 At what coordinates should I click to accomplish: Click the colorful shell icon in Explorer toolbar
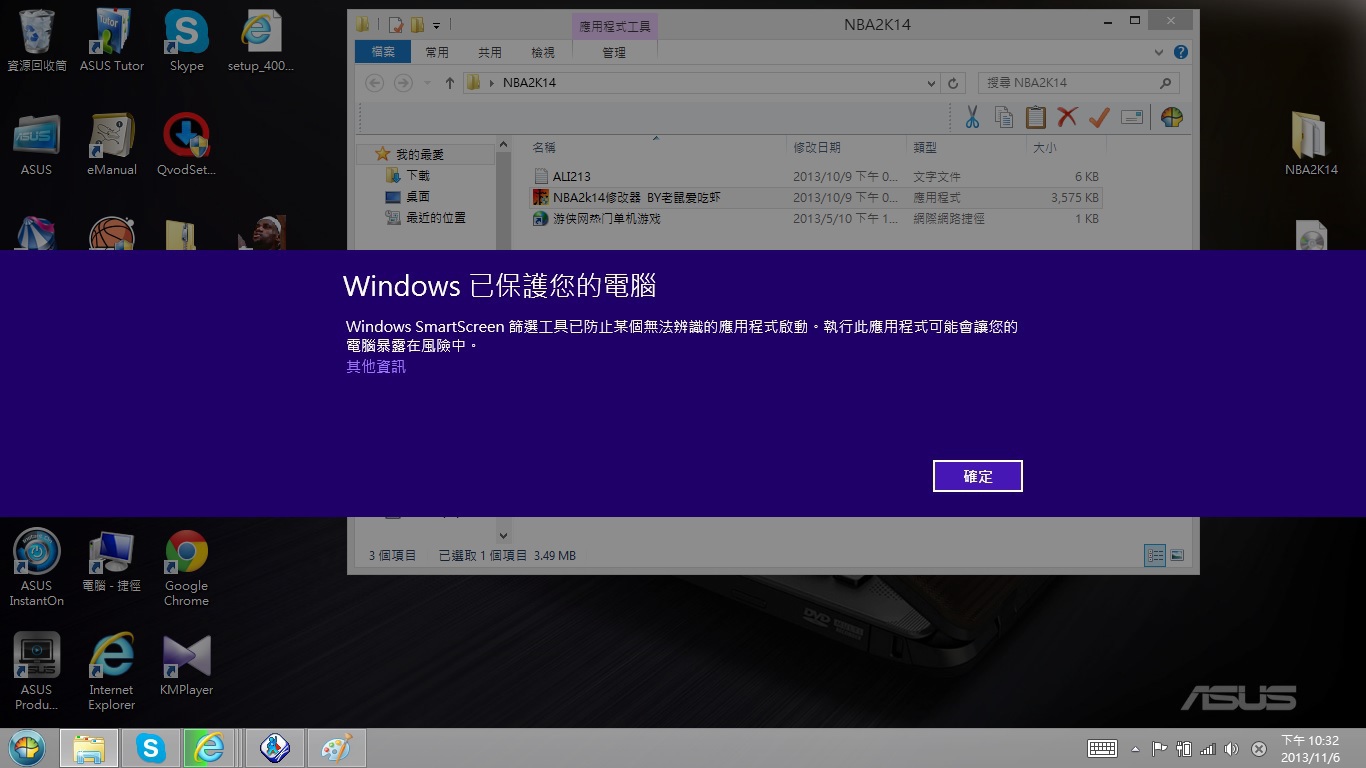tap(1172, 117)
